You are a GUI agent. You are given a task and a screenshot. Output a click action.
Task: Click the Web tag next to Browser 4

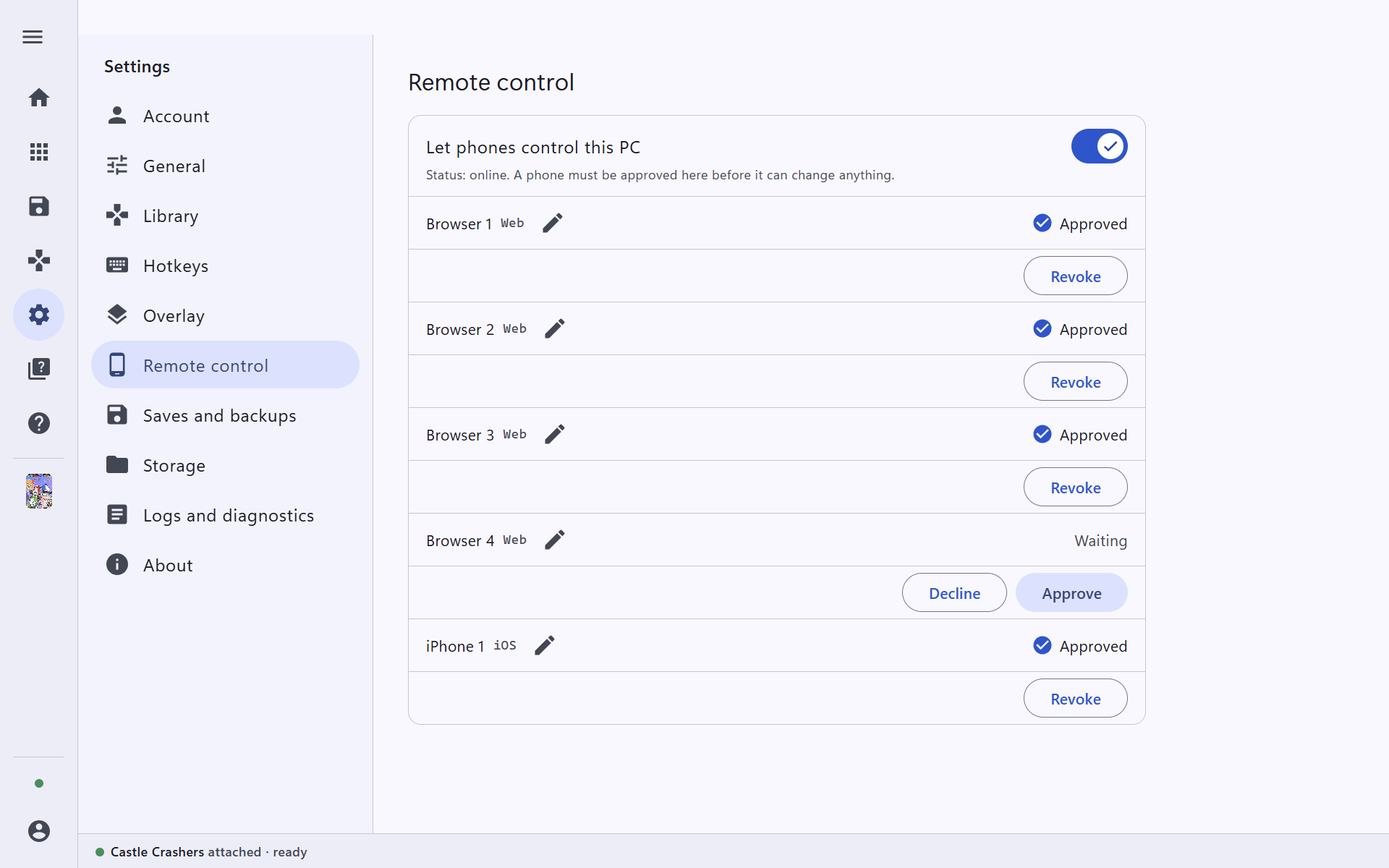(515, 540)
